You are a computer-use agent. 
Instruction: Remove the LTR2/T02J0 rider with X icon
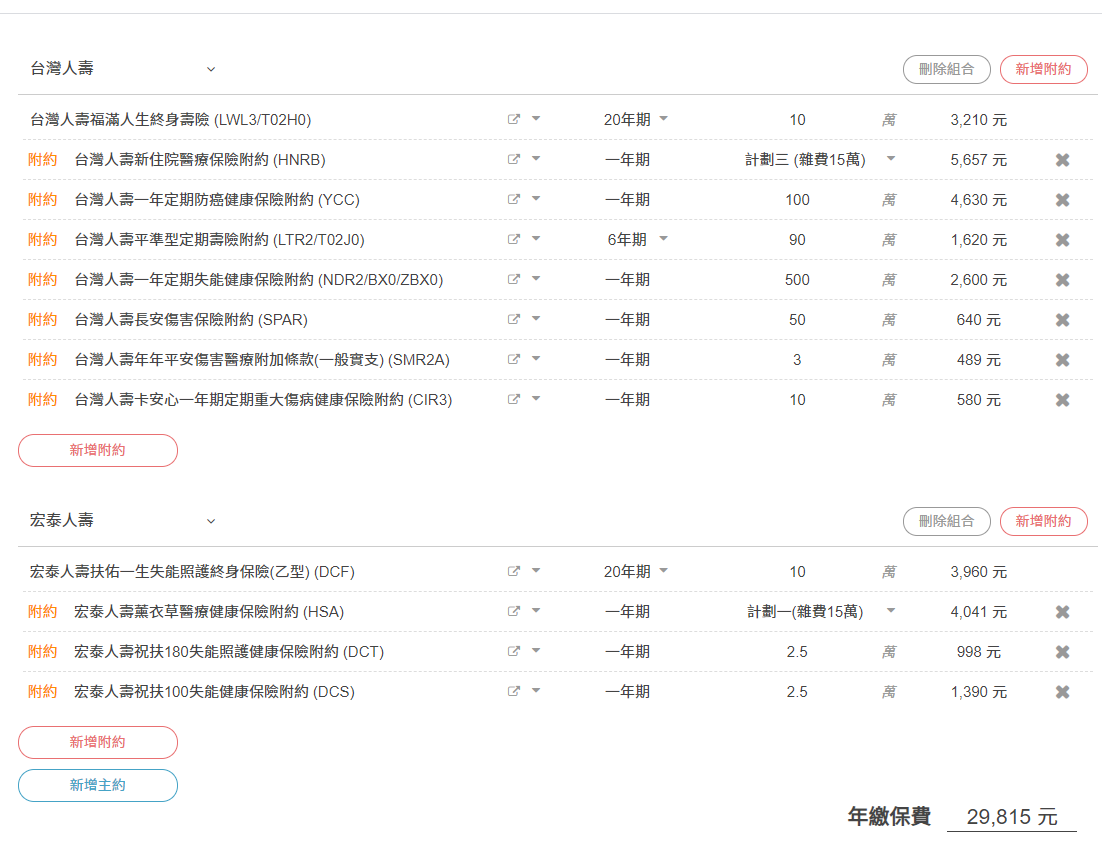tap(1063, 240)
